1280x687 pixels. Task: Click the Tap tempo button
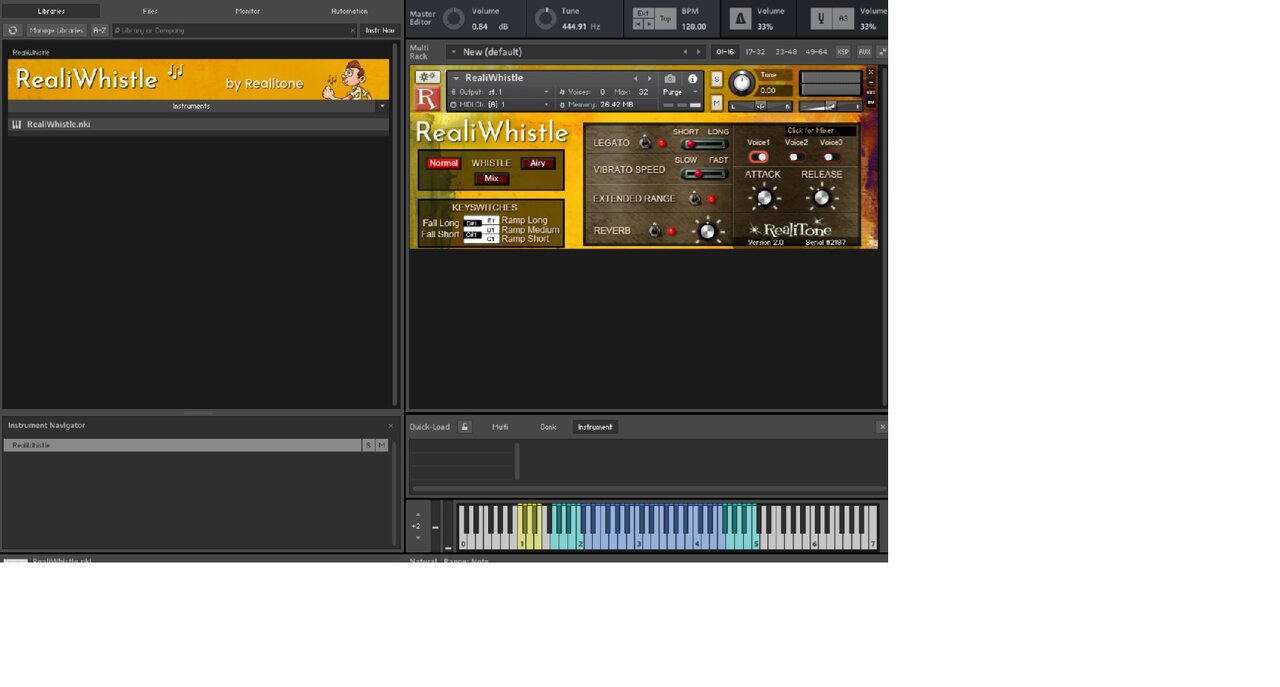665,19
